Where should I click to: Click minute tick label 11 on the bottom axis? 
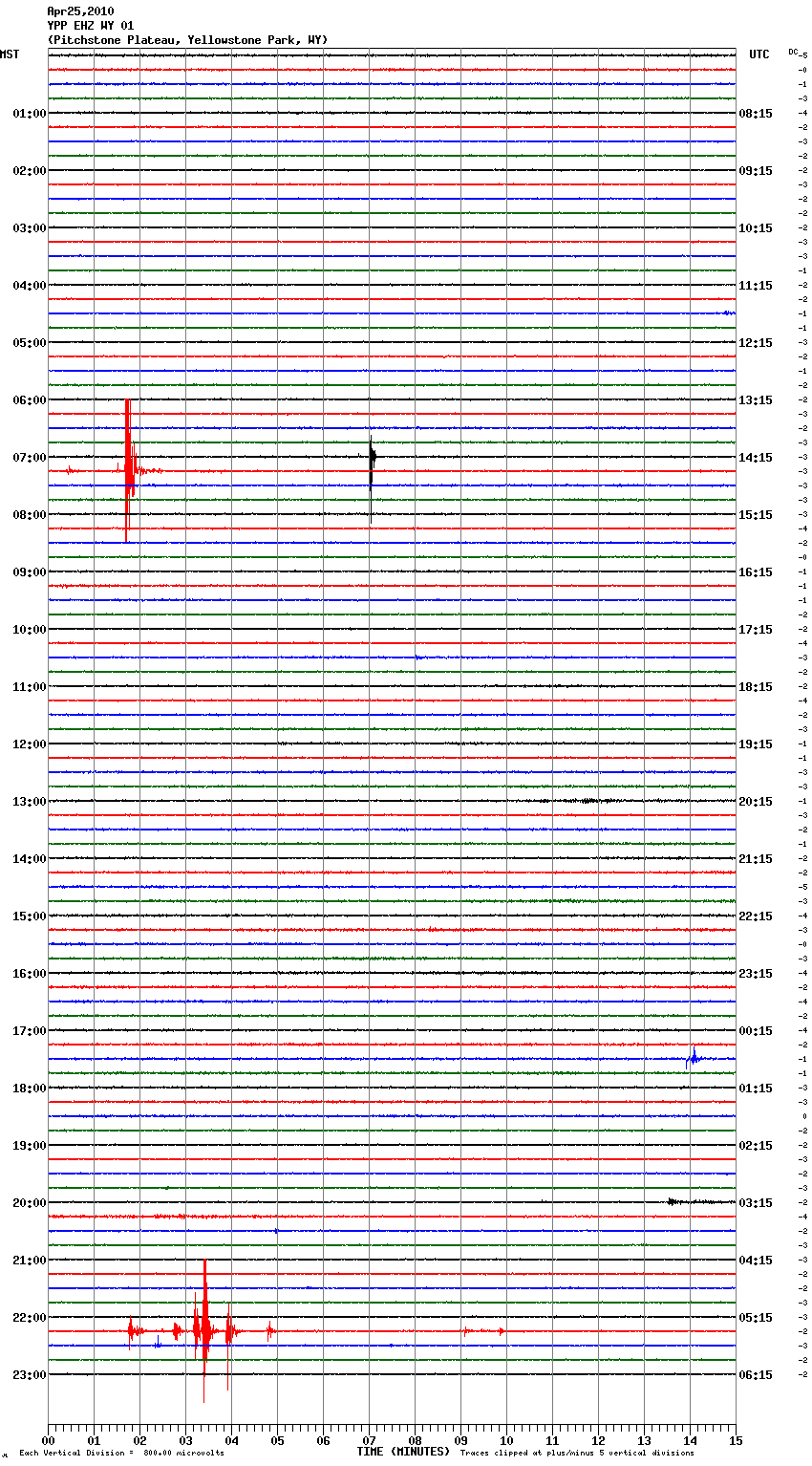click(x=552, y=1440)
